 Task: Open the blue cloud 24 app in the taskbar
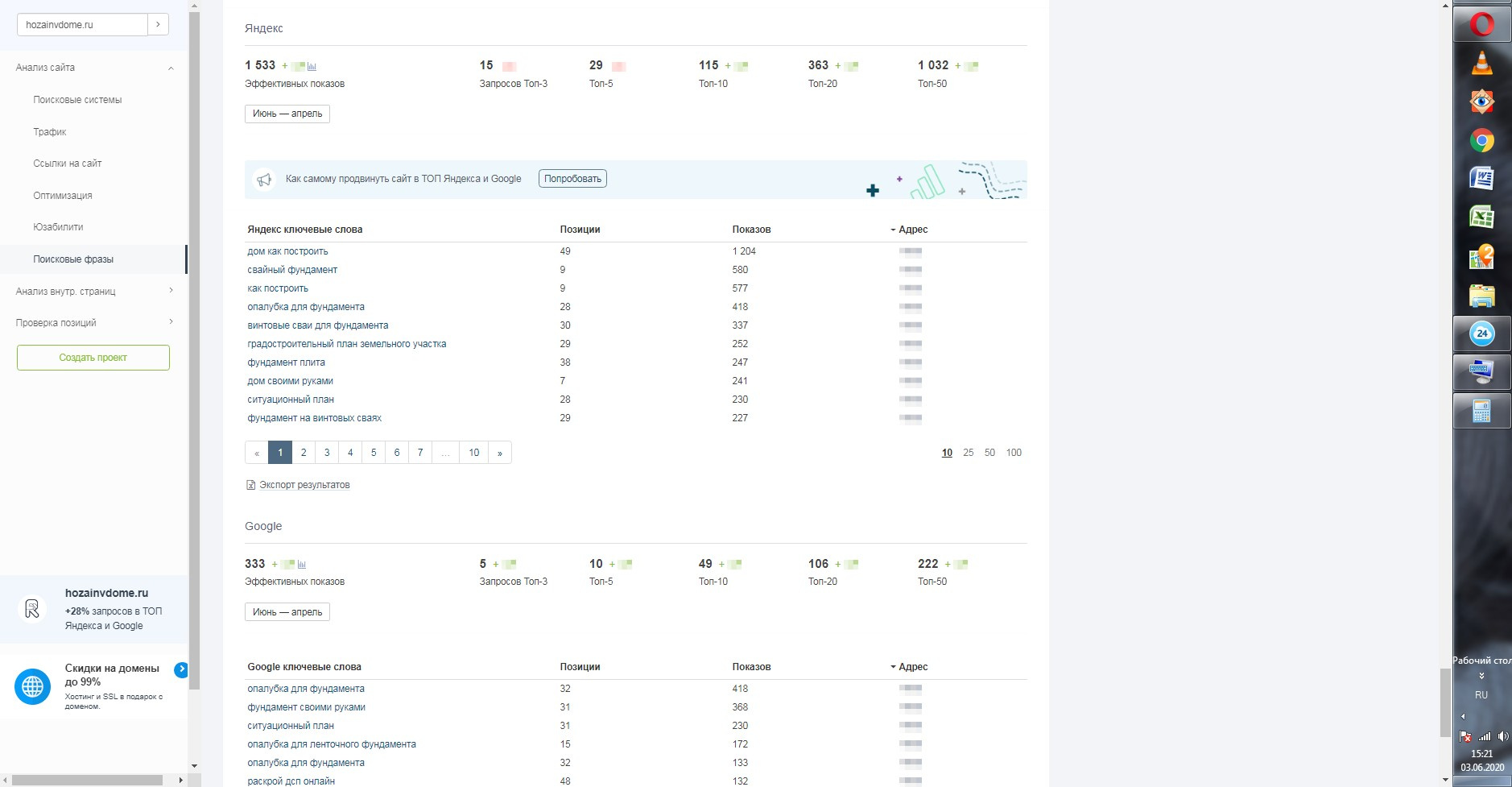(1481, 333)
